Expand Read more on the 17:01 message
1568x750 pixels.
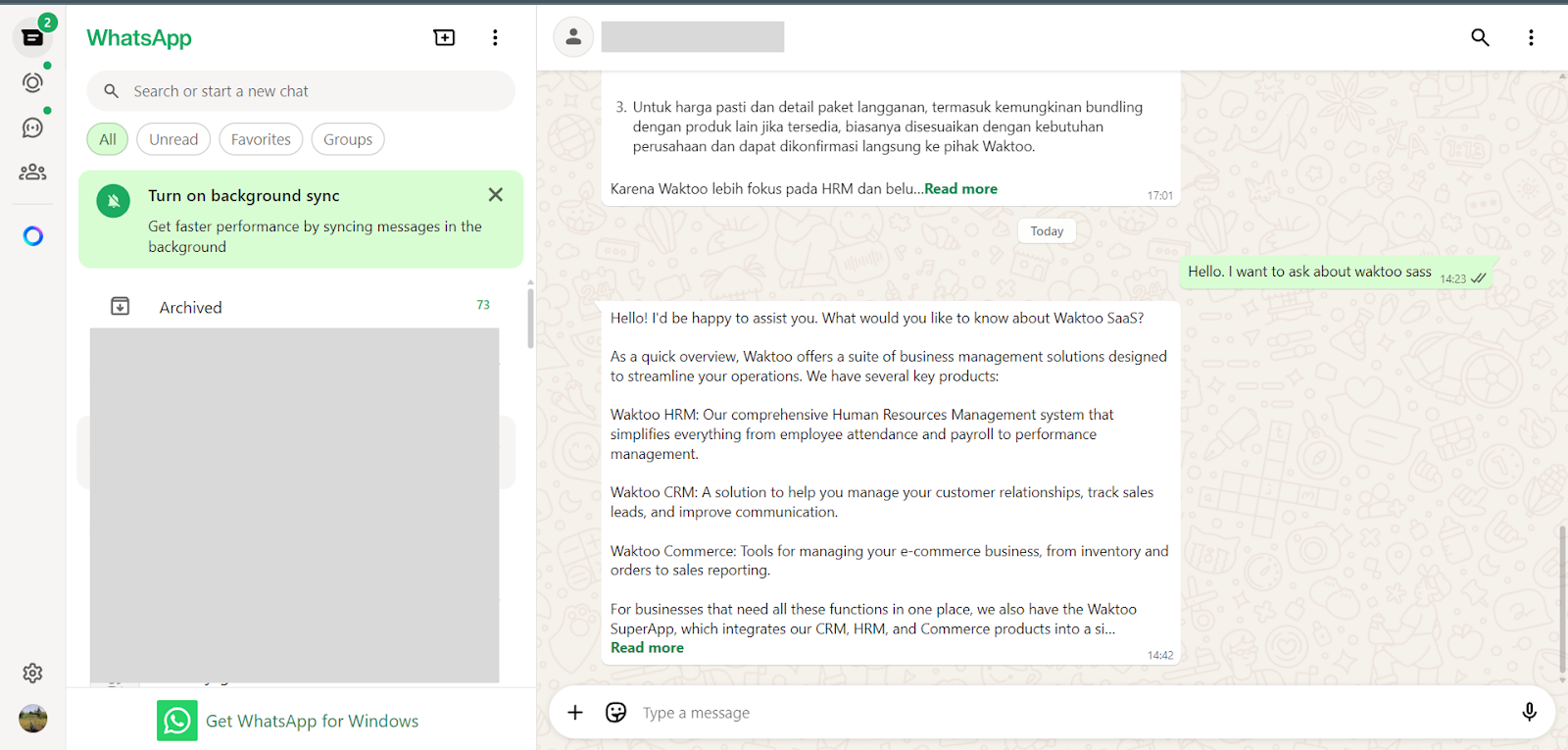click(960, 189)
